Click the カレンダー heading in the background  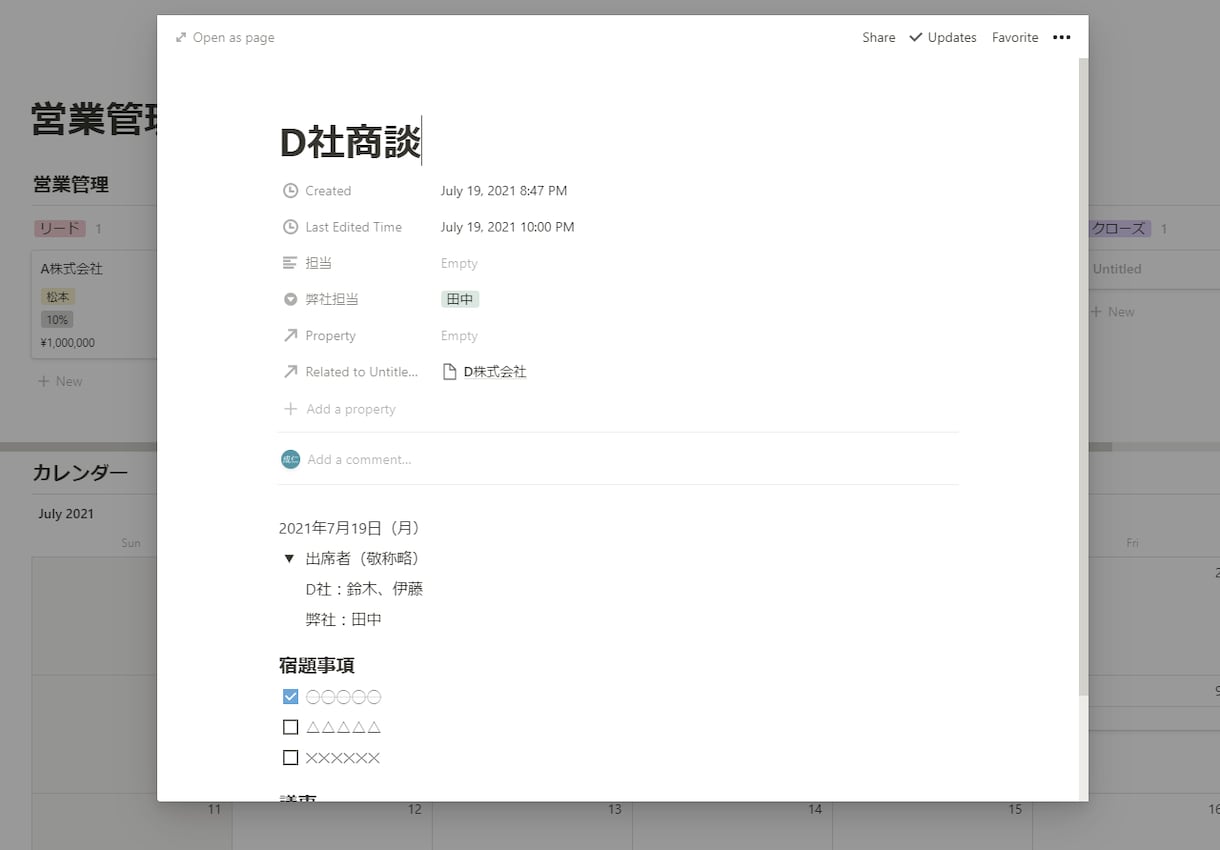[80, 472]
